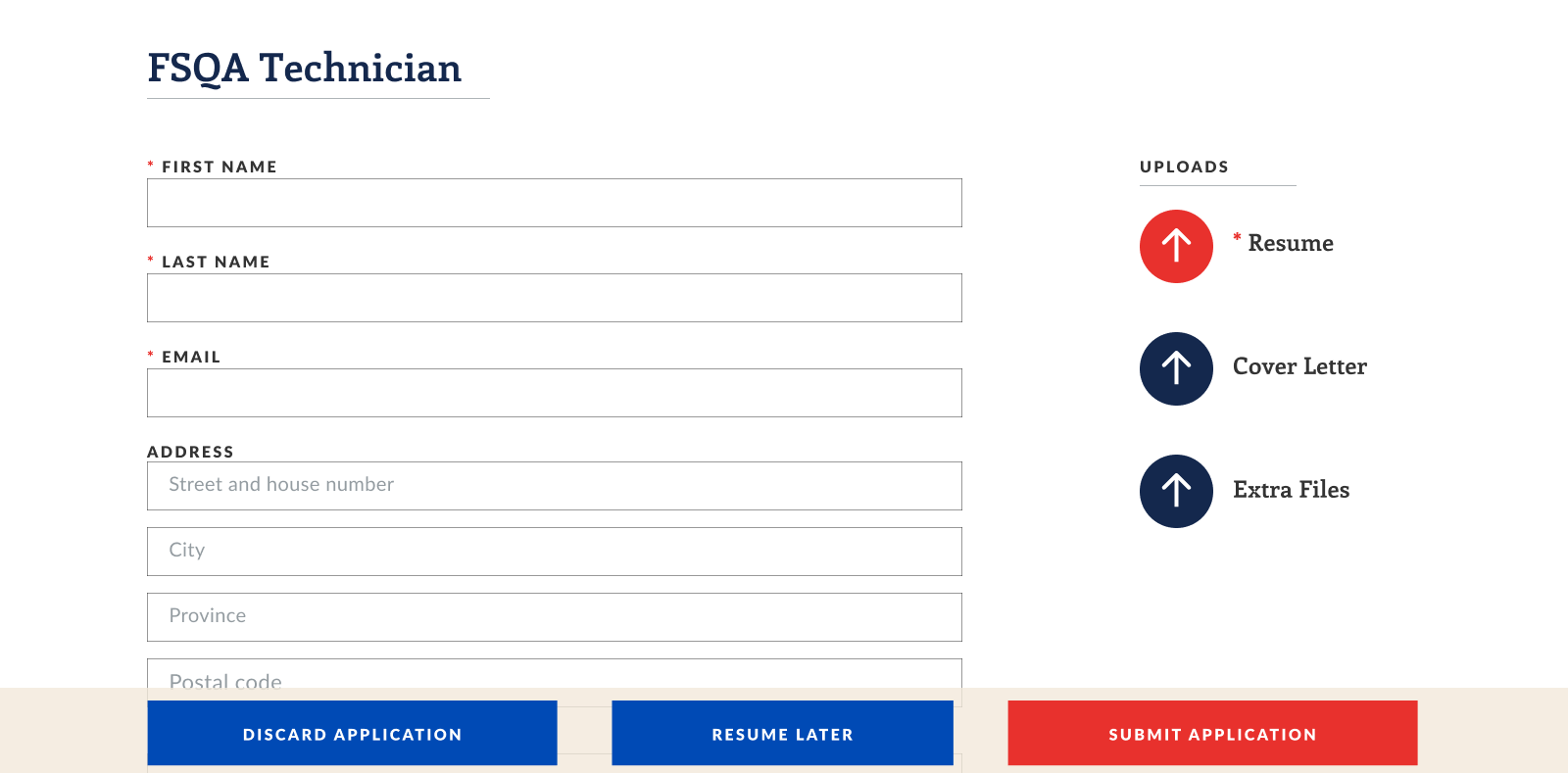
Task: Click the ADDRESS section label
Action: coord(190,452)
